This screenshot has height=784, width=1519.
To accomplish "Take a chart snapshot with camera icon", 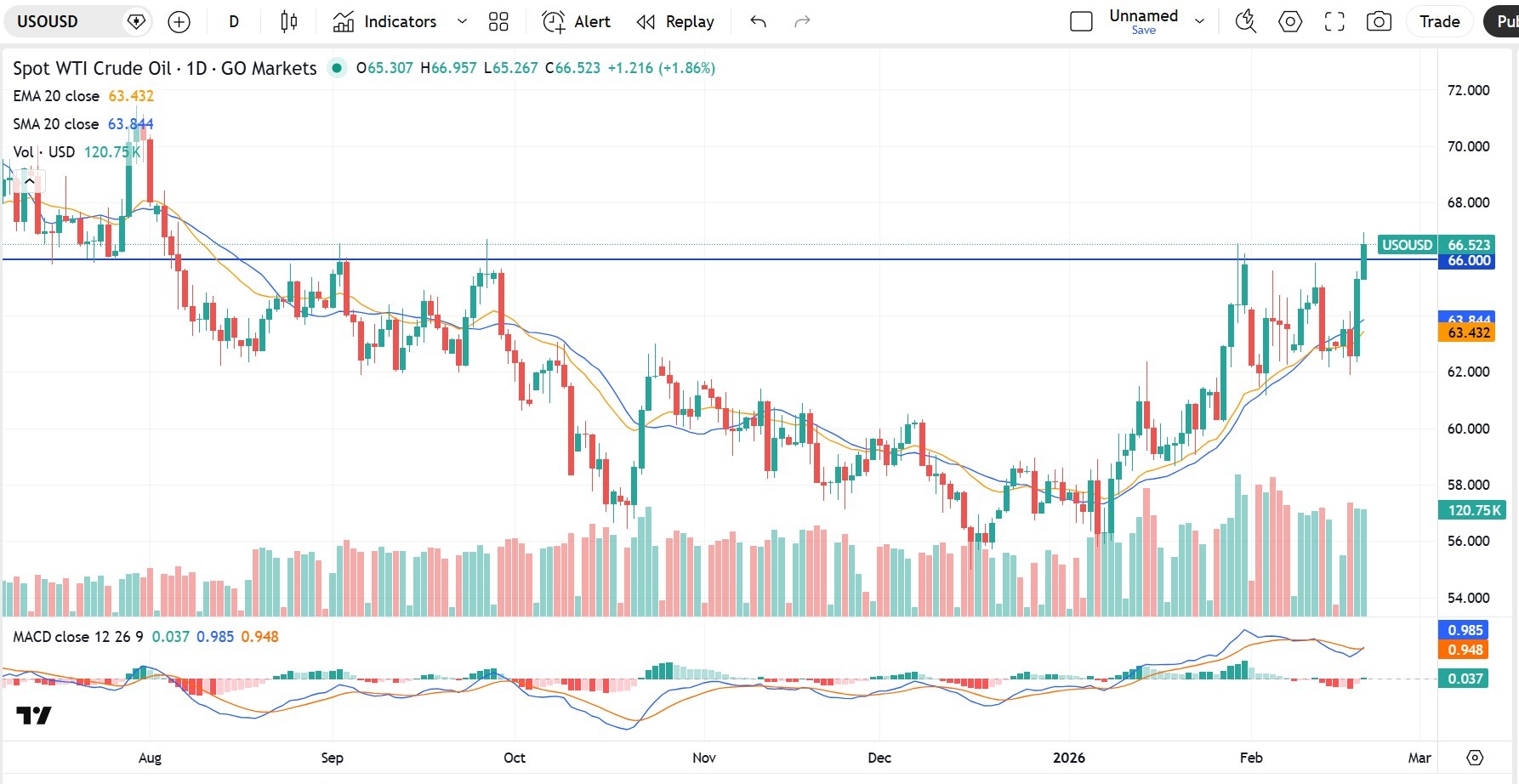I will [1379, 22].
